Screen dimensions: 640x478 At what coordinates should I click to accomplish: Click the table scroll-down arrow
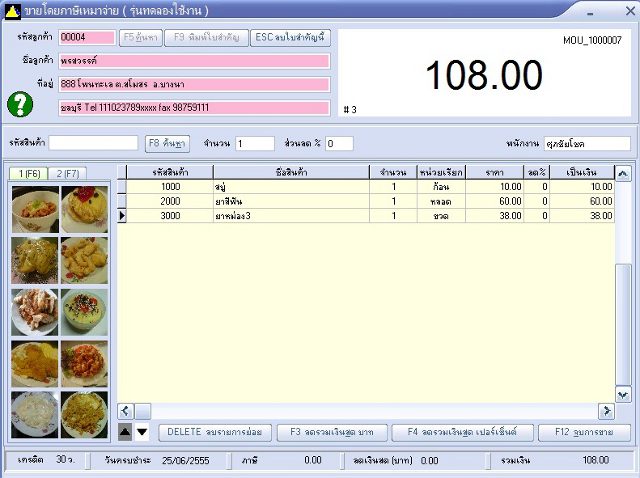623,395
